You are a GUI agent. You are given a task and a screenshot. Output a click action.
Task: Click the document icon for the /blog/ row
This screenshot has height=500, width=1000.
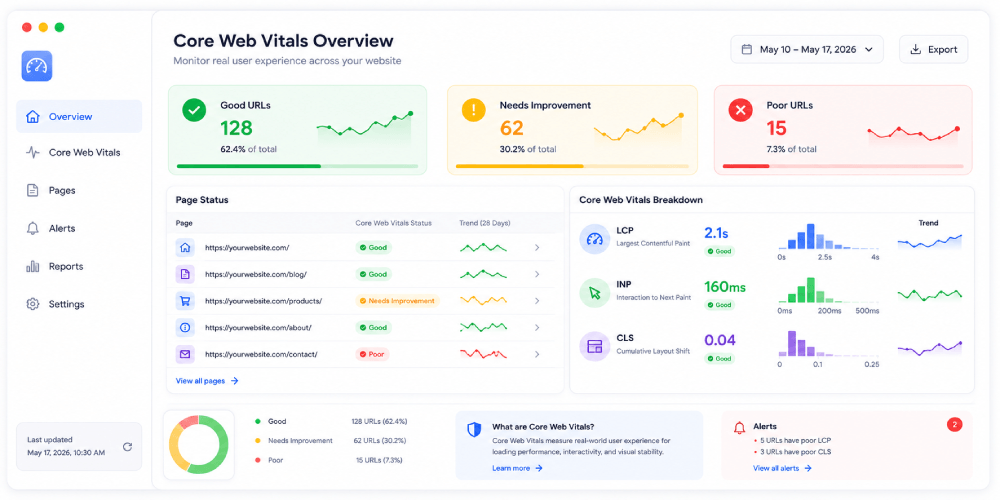[x=185, y=274]
